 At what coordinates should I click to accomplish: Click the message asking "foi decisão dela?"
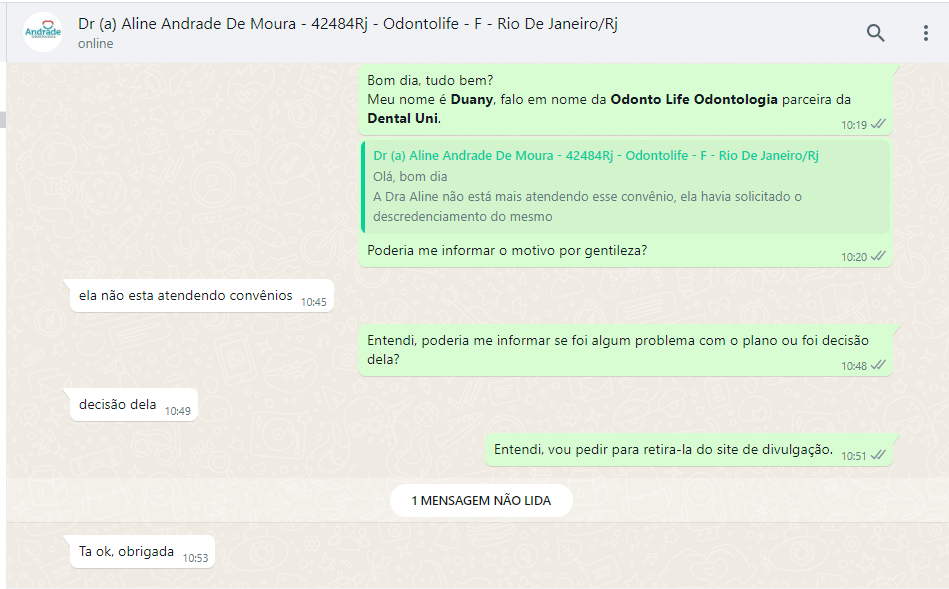pos(617,349)
